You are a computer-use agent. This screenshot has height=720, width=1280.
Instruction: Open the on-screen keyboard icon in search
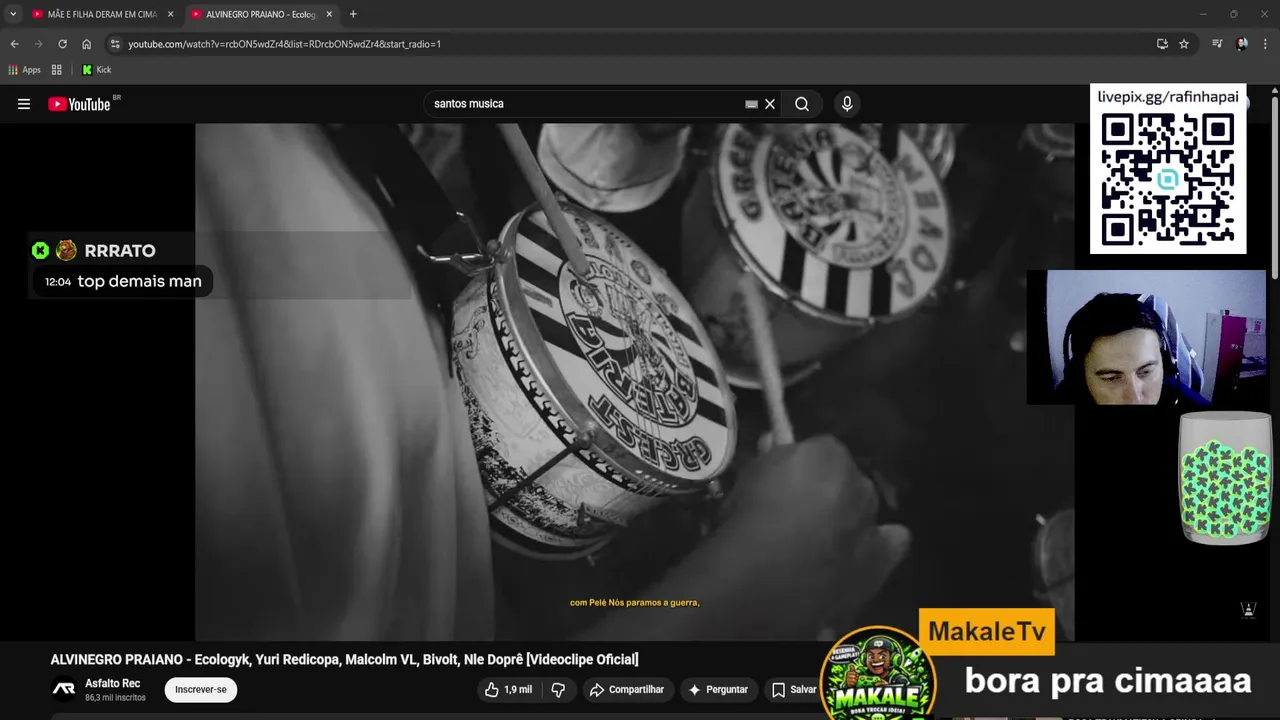[751, 104]
